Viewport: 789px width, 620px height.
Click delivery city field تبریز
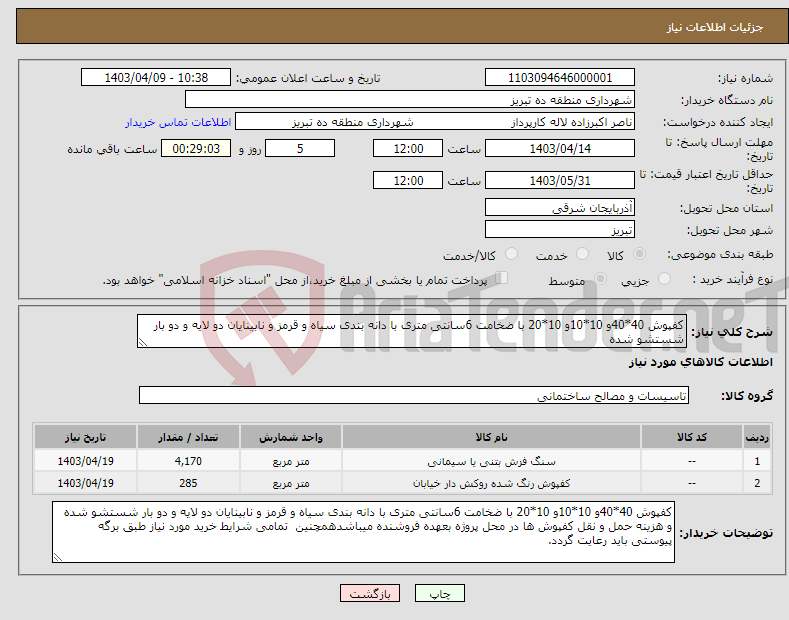pyautogui.click(x=560, y=229)
